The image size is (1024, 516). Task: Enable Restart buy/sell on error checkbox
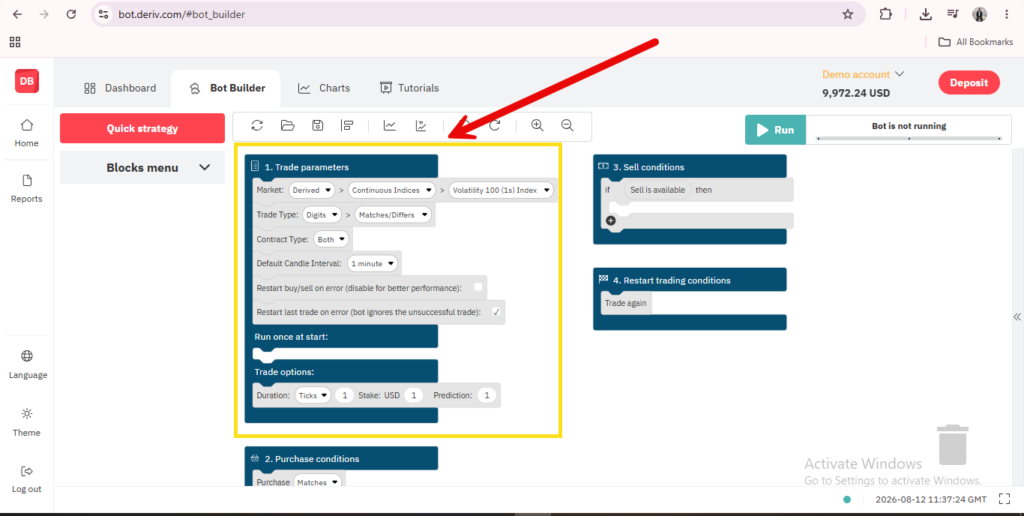tap(478, 287)
